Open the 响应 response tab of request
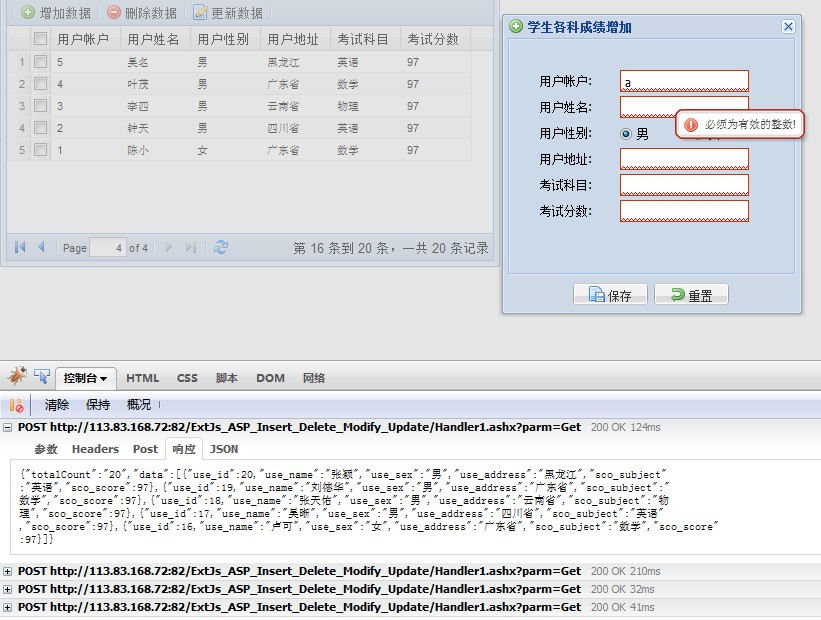 184,449
